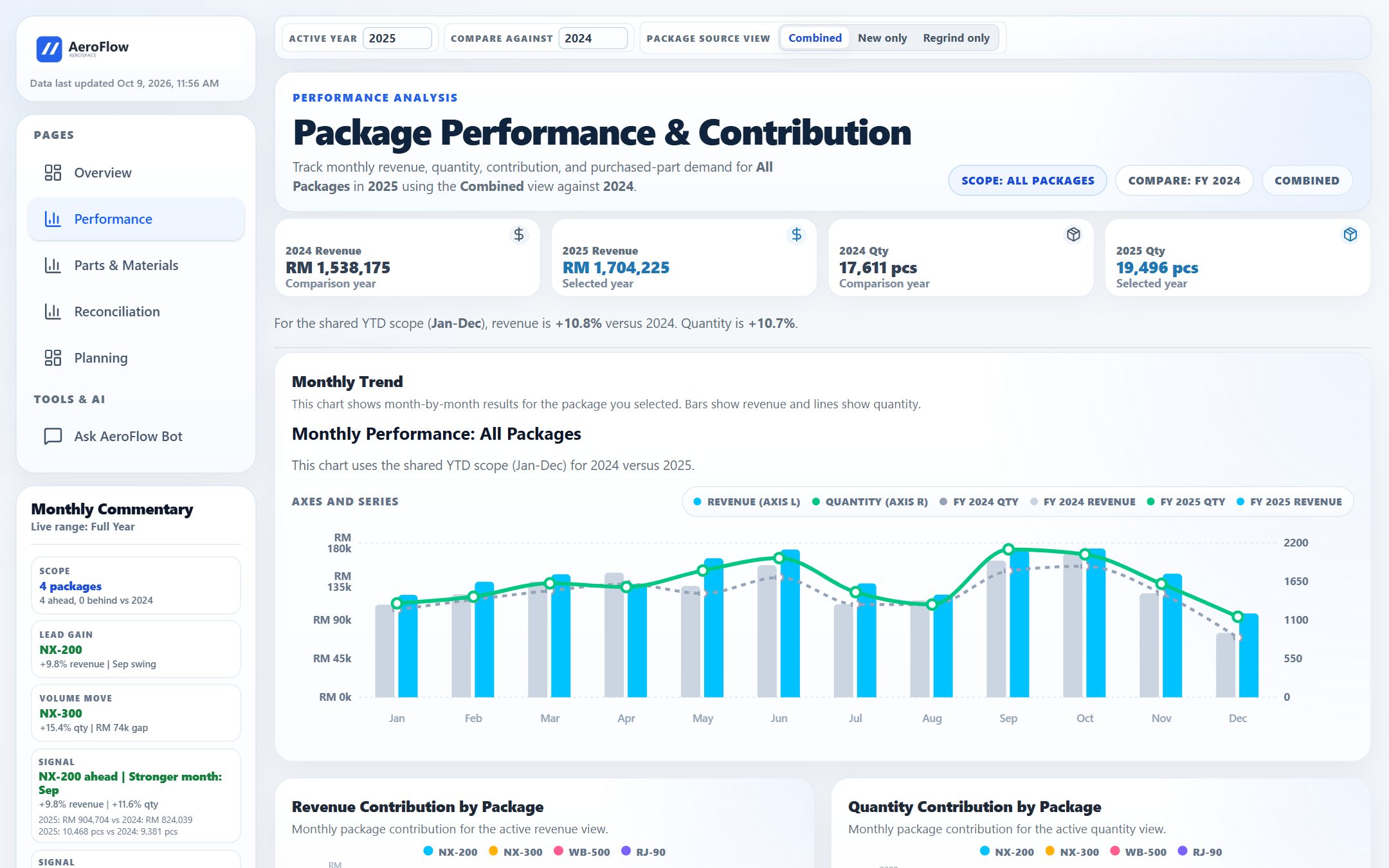Viewport: 1389px width, 868px height.
Task: Click NX-300 swatch in revenue contribution legend
Action: coord(493,851)
